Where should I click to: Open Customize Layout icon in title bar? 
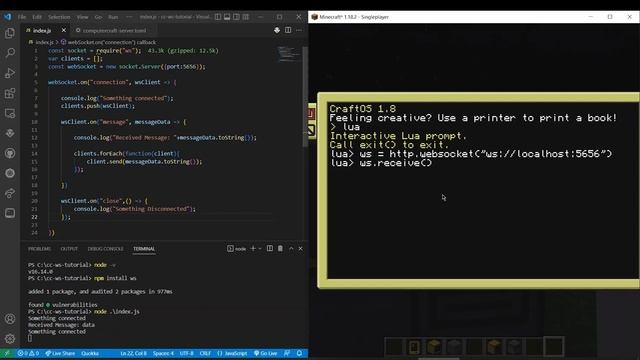[x=246, y=17]
